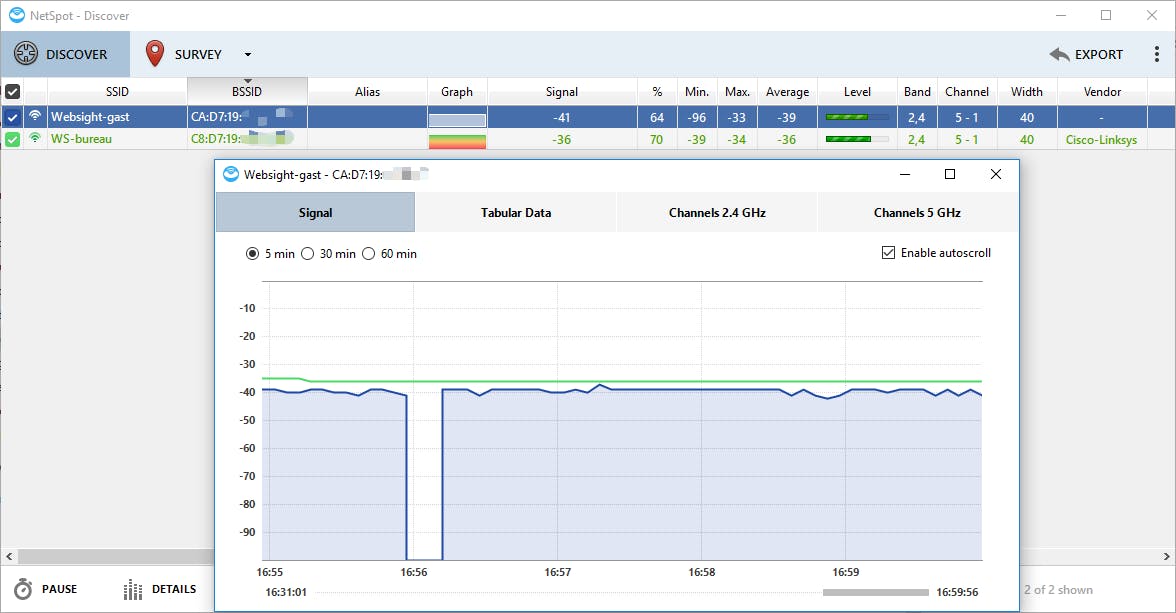This screenshot has height=613, width=1176.
Task: Select the 60 min time range
Action: pos(369,254)
